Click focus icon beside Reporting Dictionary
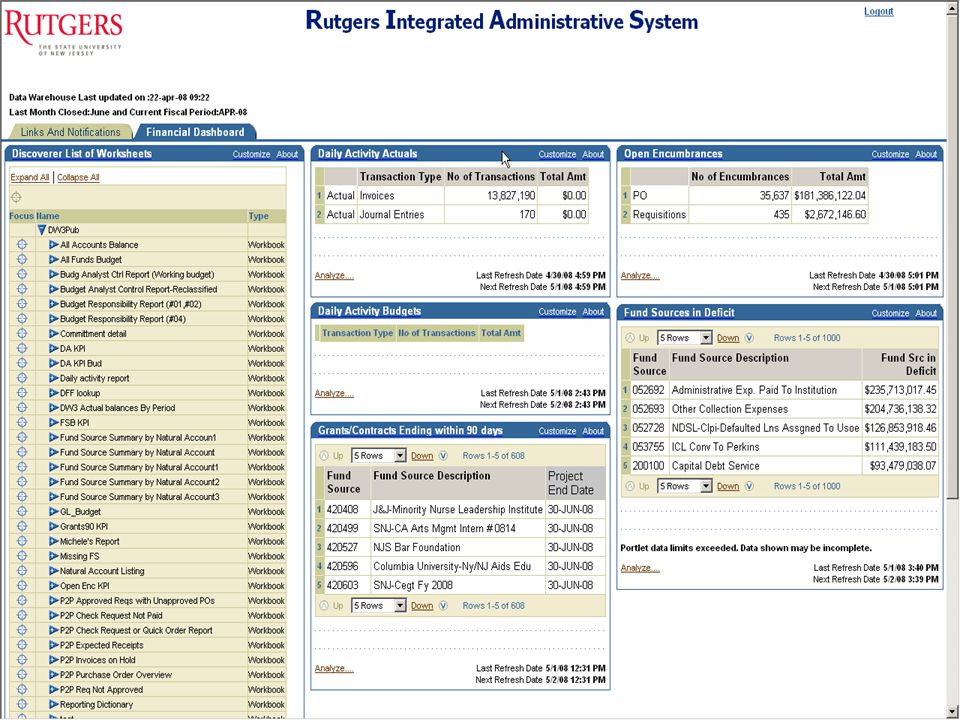 (22, 704)
